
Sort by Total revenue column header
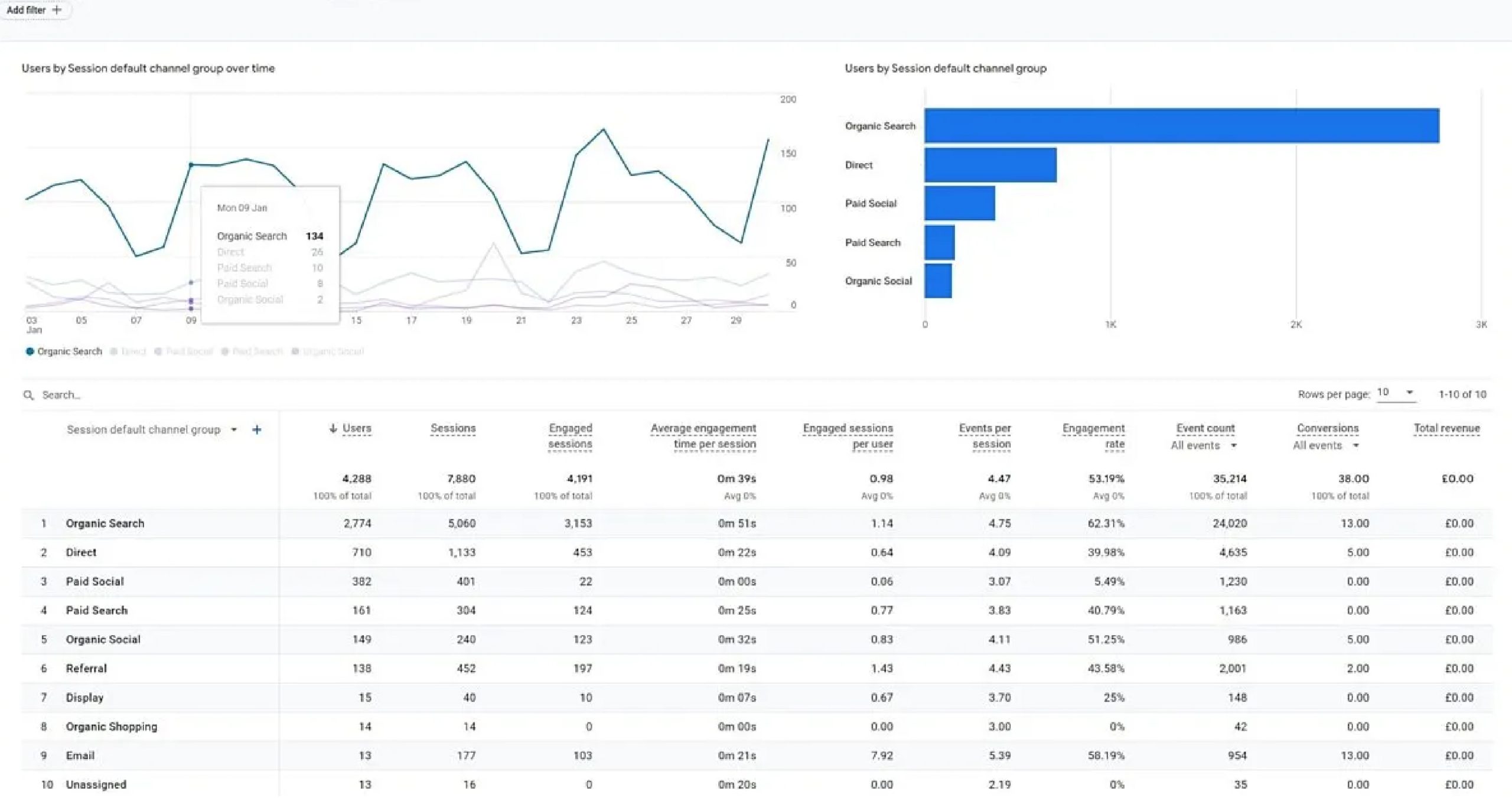click(x=1446, y=428)
